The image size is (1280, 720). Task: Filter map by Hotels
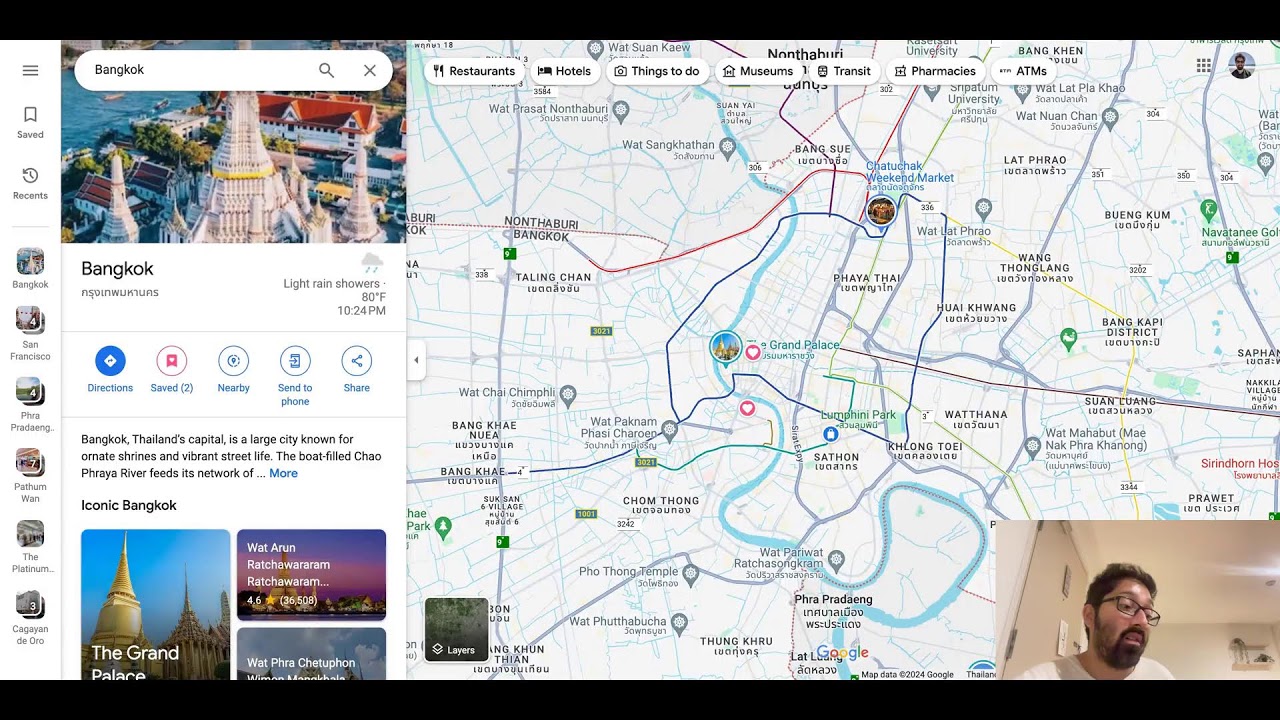pyautogui.click(x=565, y=71)
